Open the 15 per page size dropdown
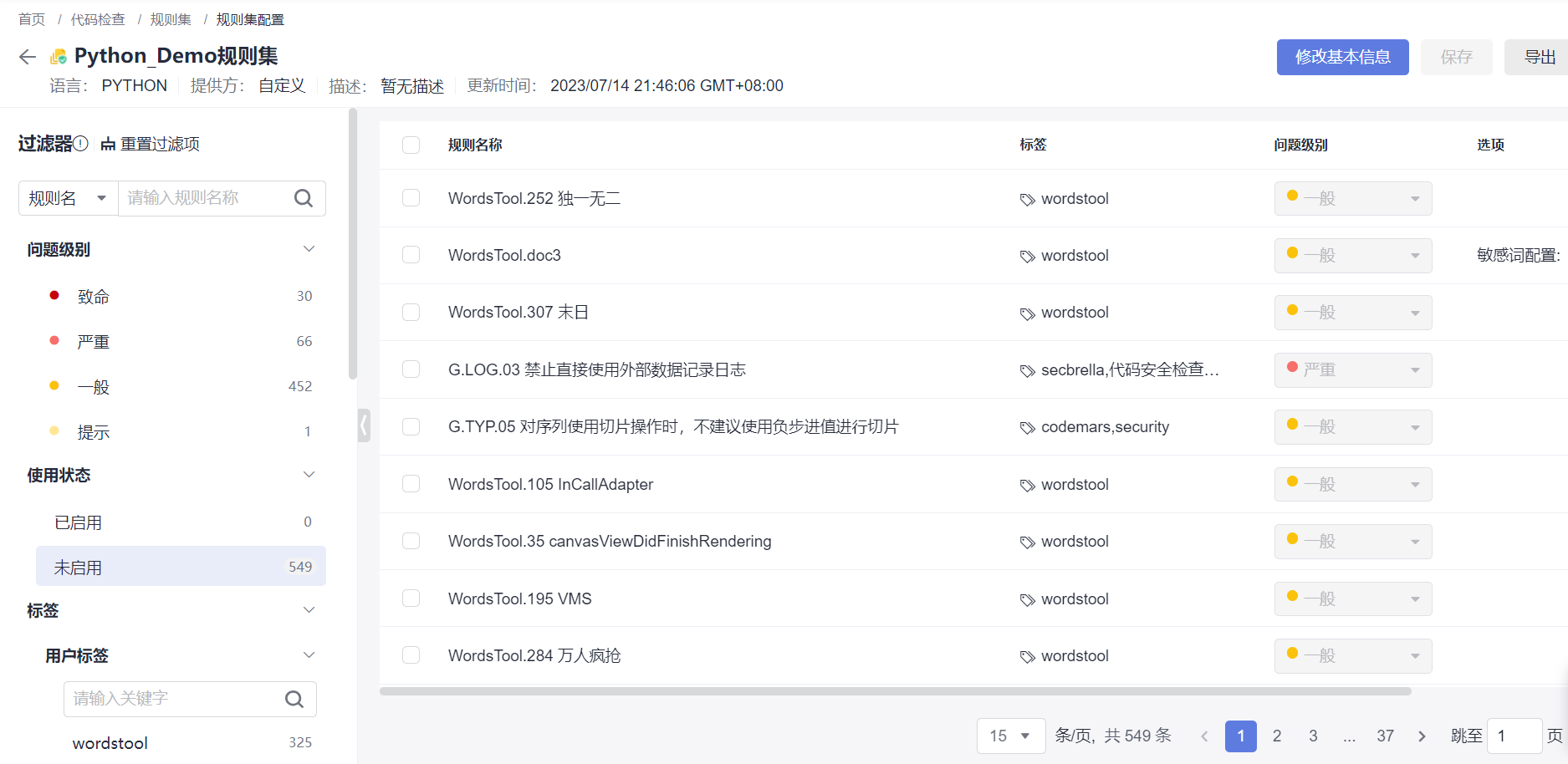The height and width of the screenshot is (764, 1568). coord(1011,736)
